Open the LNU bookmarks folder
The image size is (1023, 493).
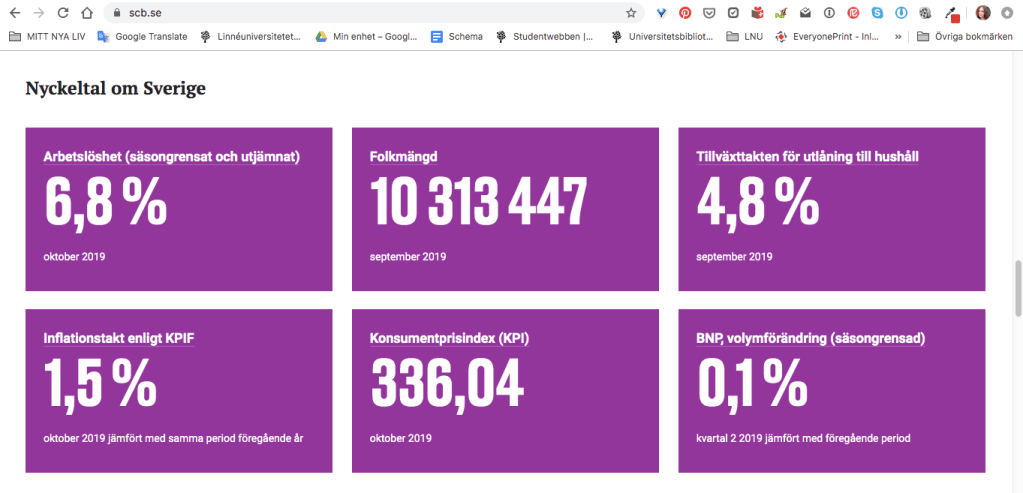(745, 37)
